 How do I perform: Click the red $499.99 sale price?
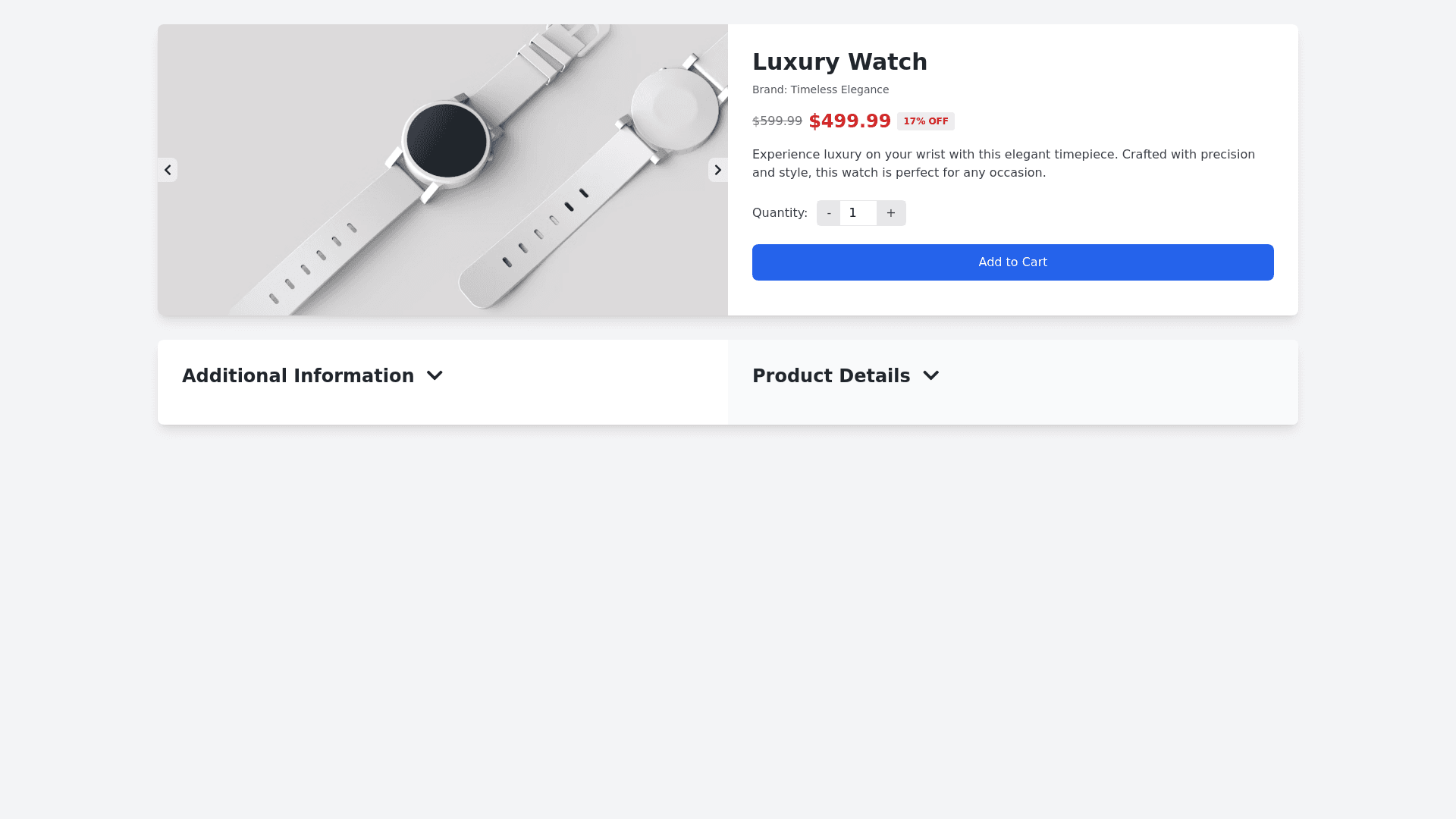point(849,121)
